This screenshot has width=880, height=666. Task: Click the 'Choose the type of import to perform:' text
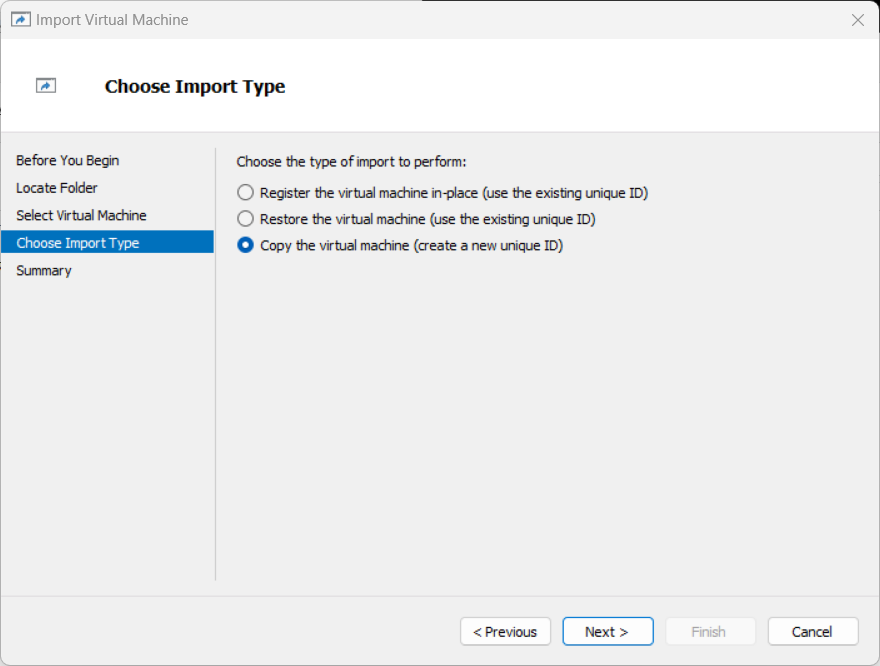coord(351,162)
